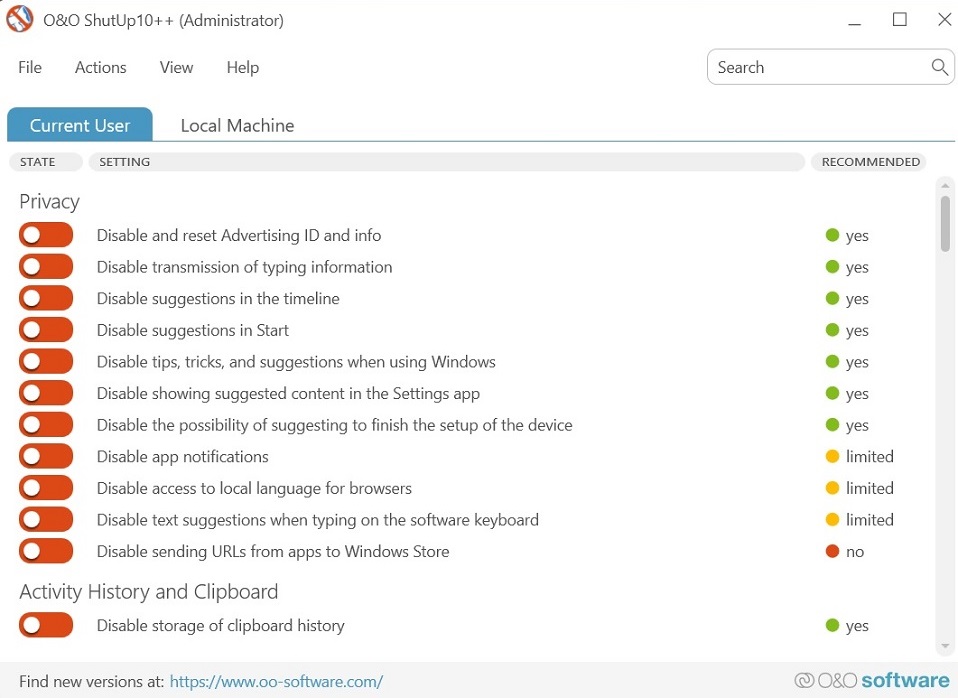The width and height of the screenshot is (958, 698).
Task: Toggle disable transmission of typing information
Action: (46, 266)
